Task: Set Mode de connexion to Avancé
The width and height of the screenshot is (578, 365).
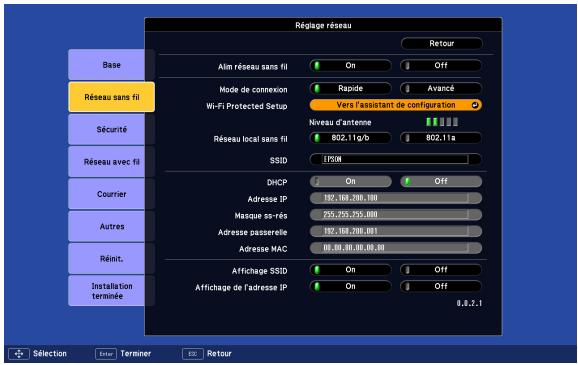Action: point(441,88)
